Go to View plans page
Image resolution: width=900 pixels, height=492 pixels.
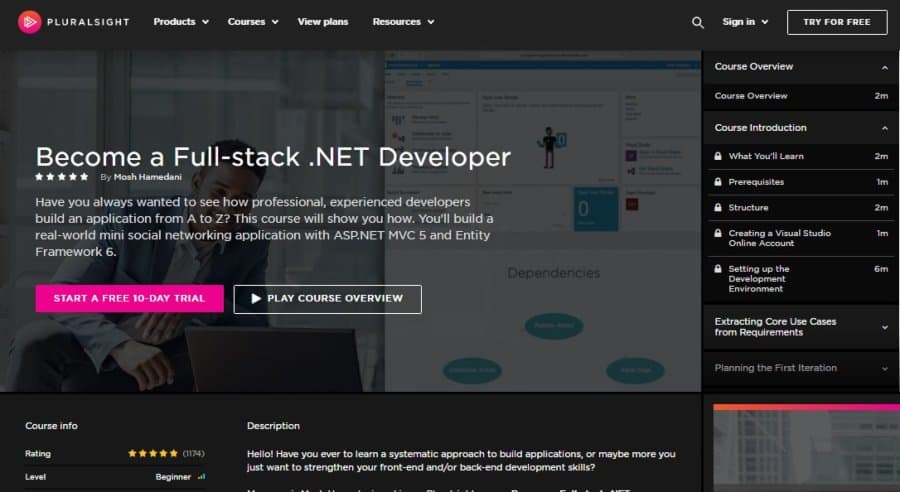point(323,22)
